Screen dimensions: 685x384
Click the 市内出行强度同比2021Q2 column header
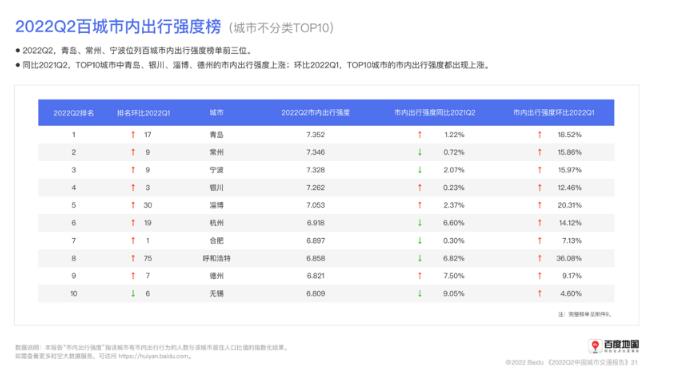pos(435,113)
